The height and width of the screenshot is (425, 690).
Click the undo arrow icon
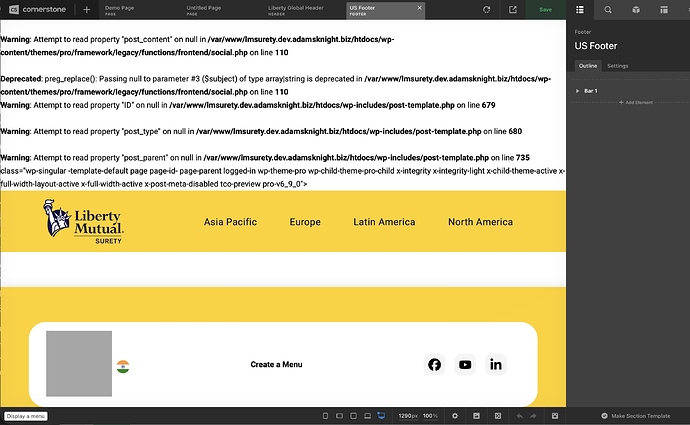click(520, 416)
